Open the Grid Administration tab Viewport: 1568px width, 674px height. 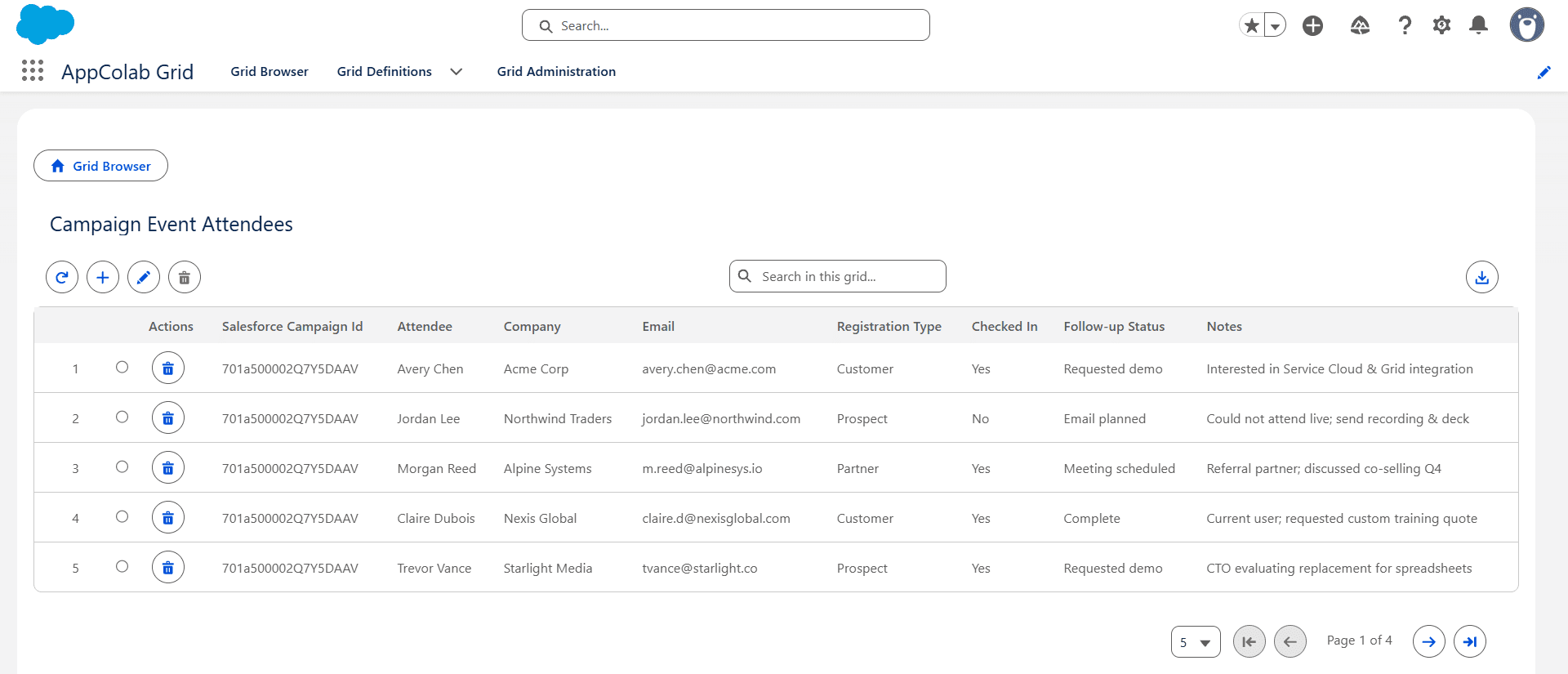point(556,72)
